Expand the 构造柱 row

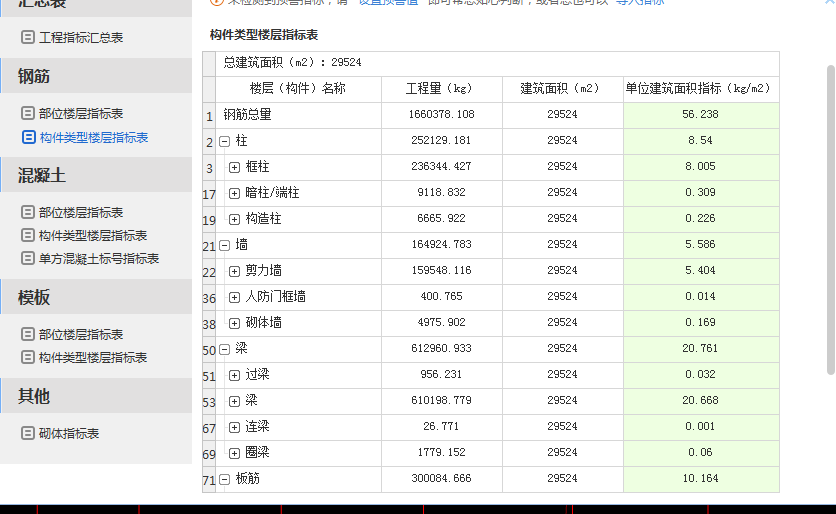[234, 219]
